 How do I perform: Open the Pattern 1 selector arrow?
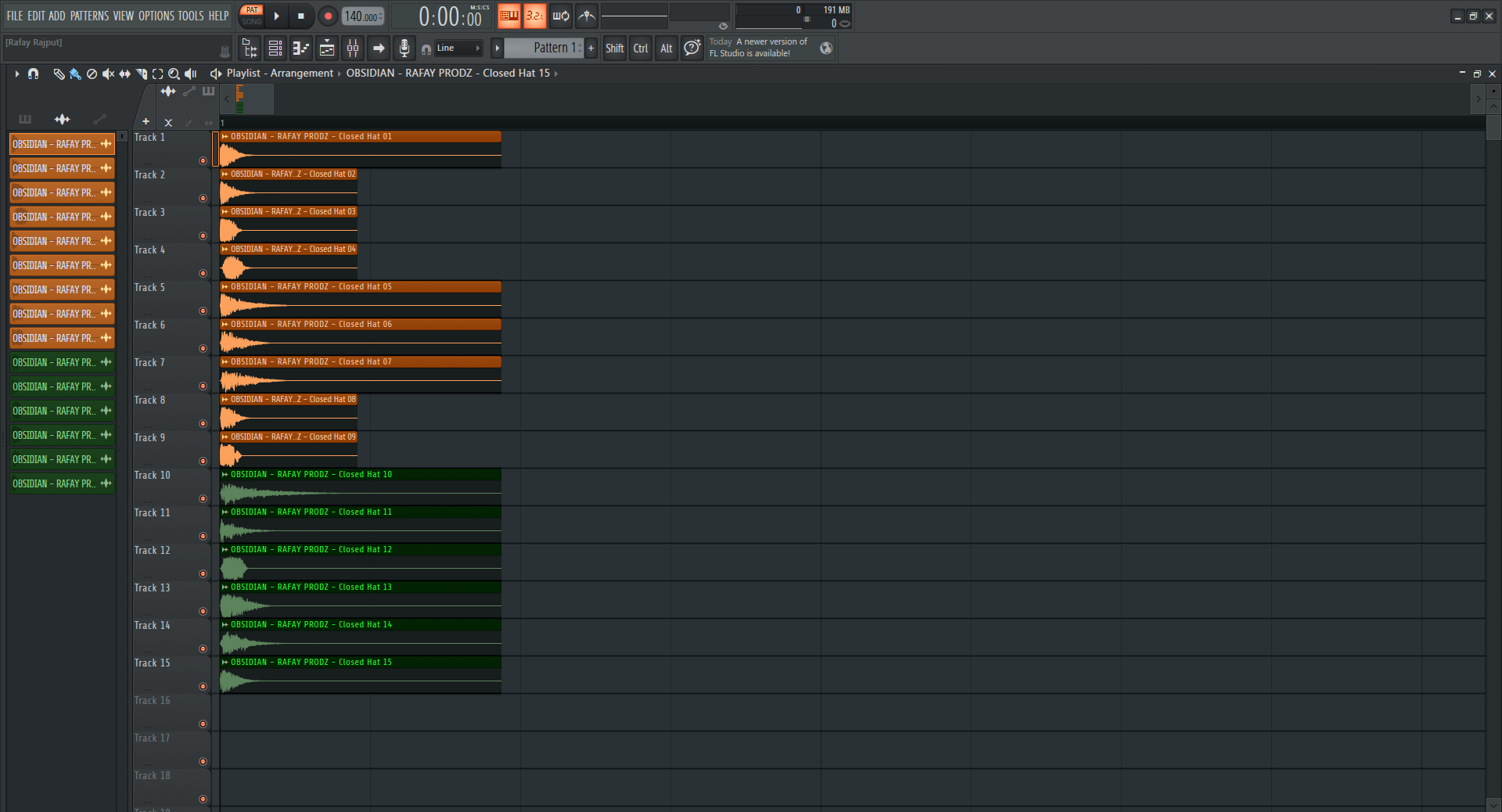click(497, 48)
